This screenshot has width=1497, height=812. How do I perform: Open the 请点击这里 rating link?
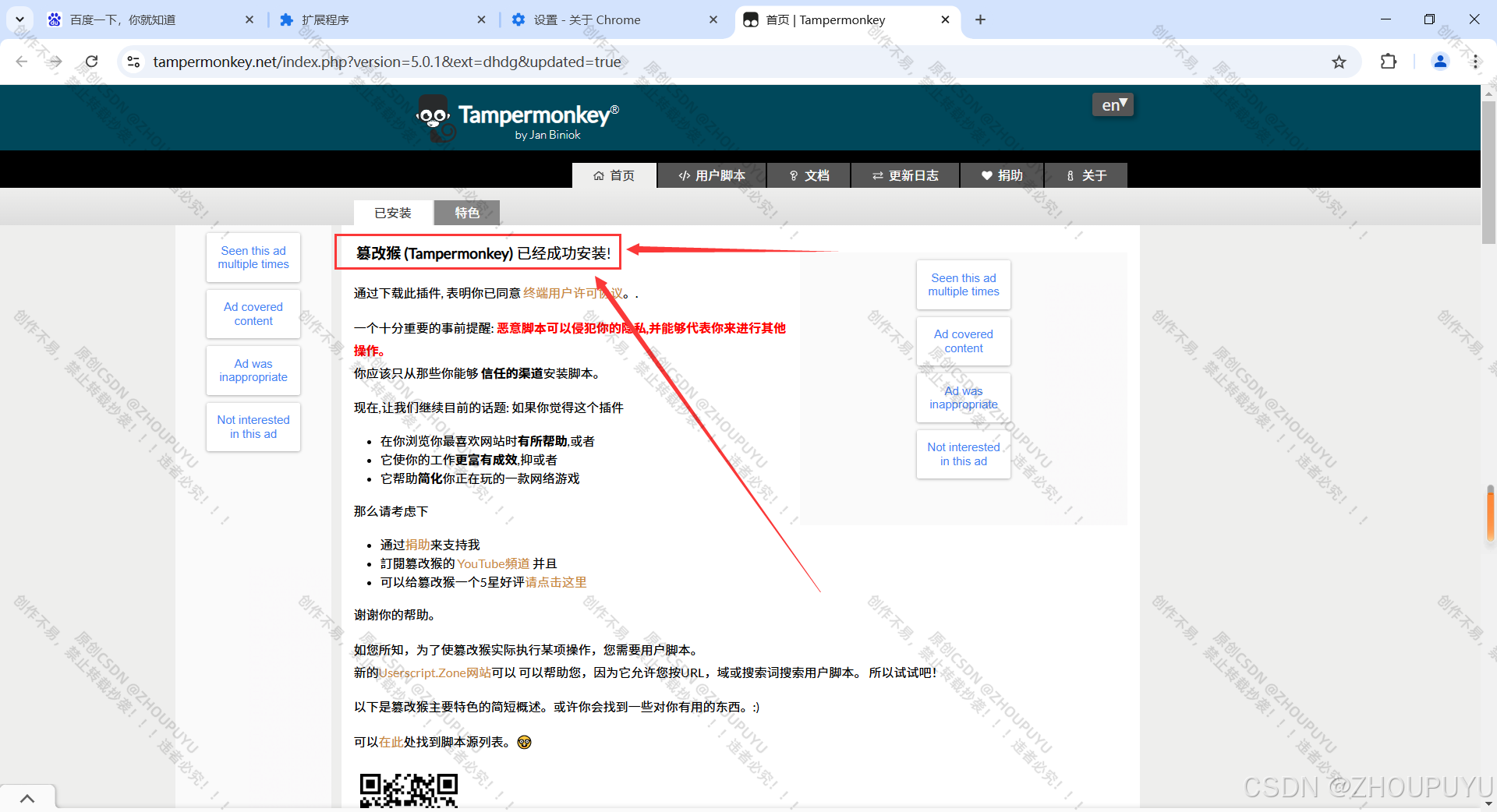coord(556,582)
